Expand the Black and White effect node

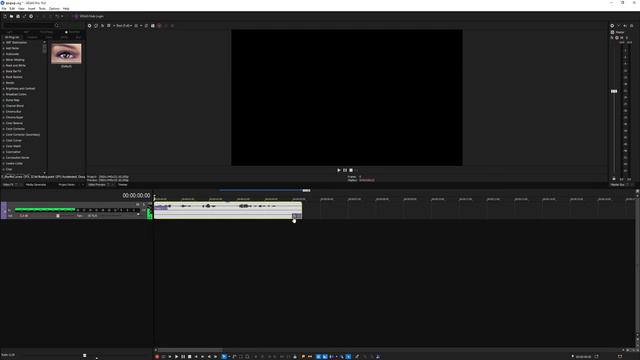point(4,65)
